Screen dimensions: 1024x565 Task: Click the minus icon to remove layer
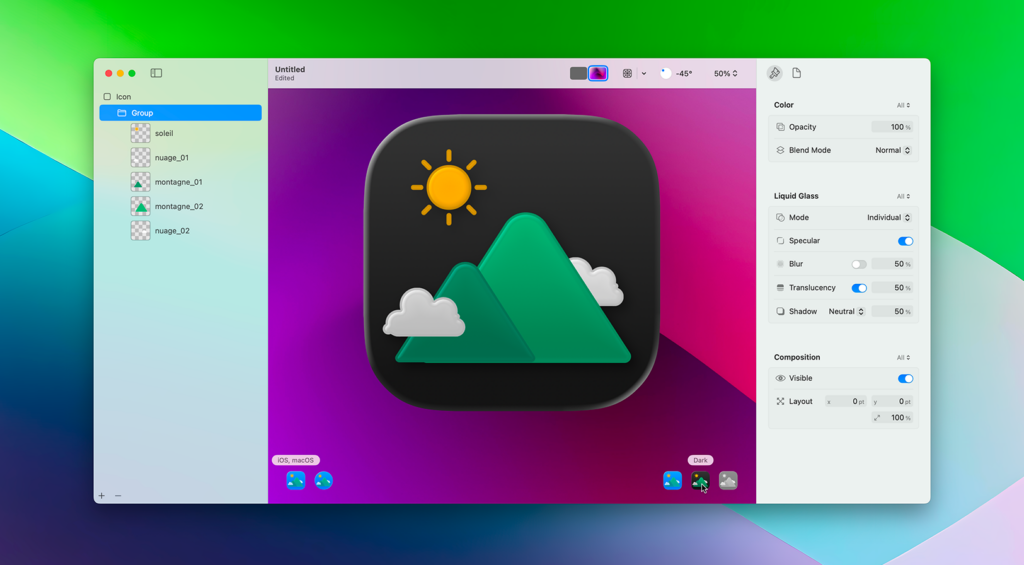click(x=118, y=496)
